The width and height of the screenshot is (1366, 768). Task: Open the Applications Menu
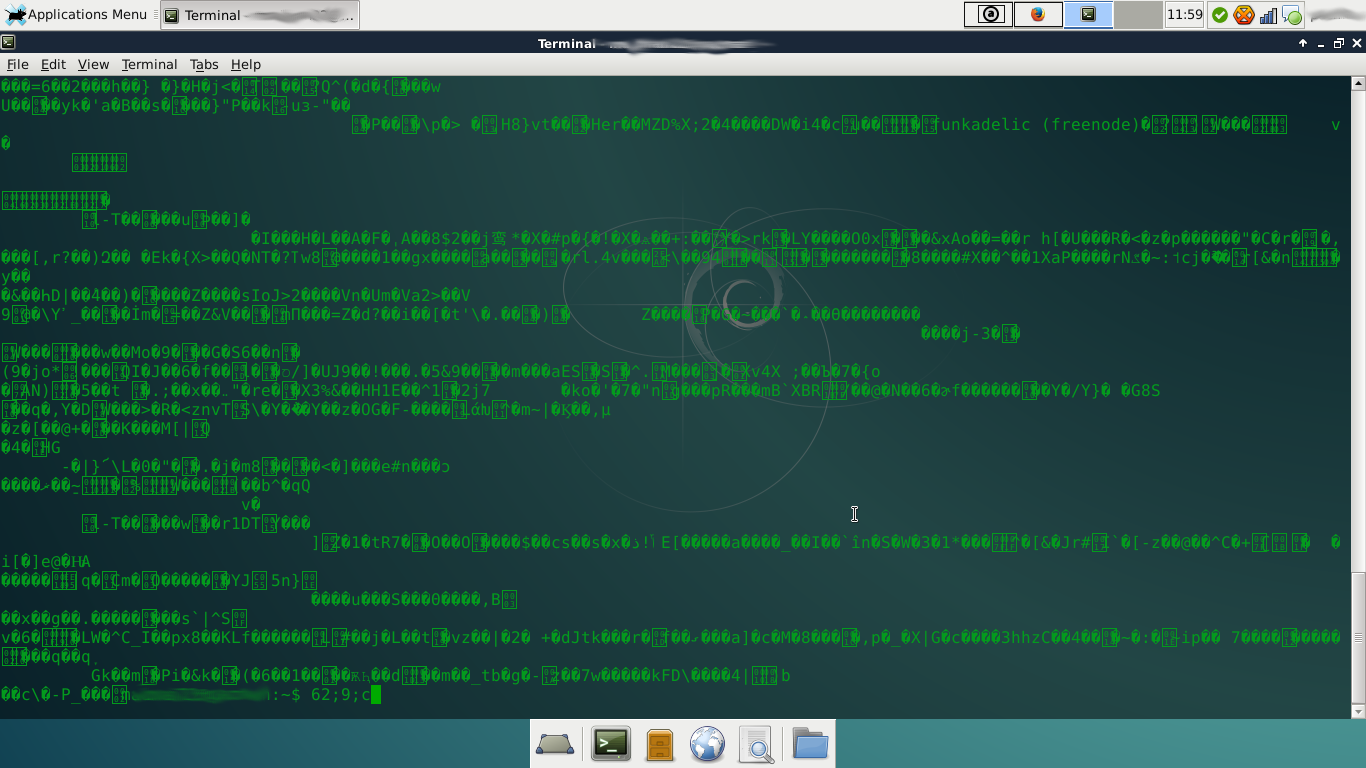click(x=76, y=15)
